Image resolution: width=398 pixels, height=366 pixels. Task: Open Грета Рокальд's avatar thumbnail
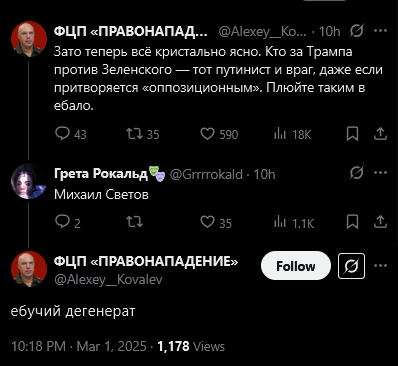[29, 181]
